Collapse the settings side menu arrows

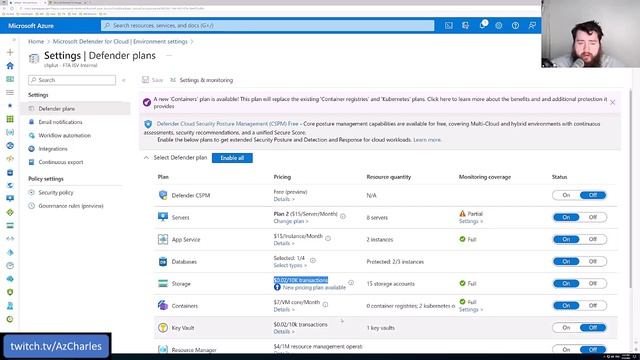(x=124, y=80)
